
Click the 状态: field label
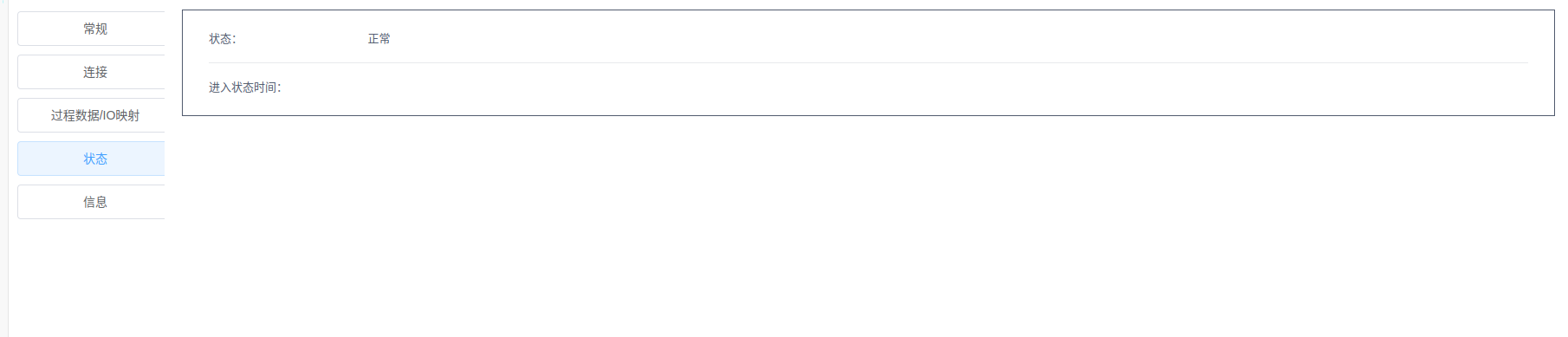223,39
